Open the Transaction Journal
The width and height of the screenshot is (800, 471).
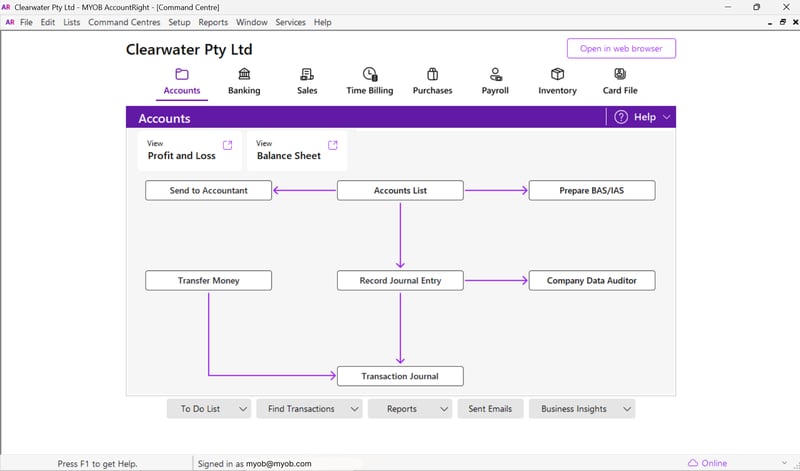[x=400, y=376]
